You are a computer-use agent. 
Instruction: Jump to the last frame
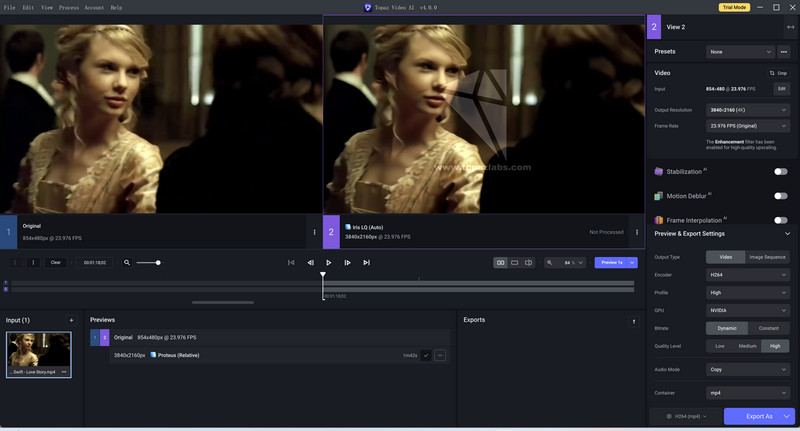pyautogui.click(x=366, y=263)
